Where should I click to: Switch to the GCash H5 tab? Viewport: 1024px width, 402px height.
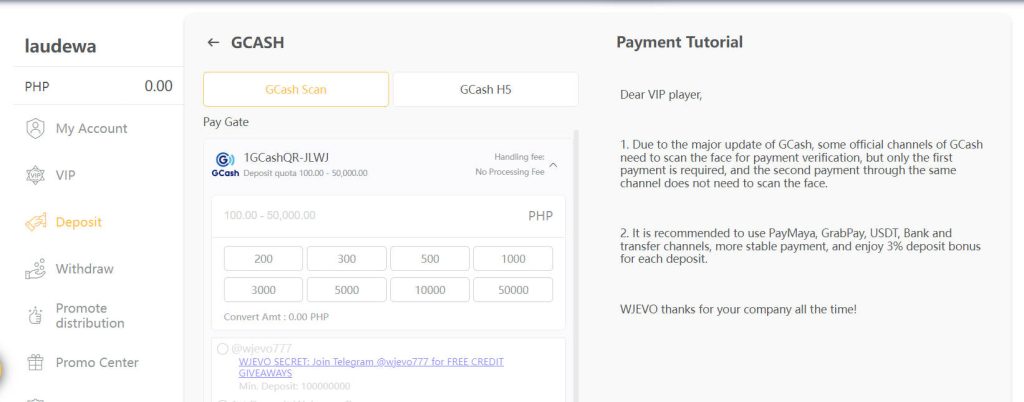485,89
